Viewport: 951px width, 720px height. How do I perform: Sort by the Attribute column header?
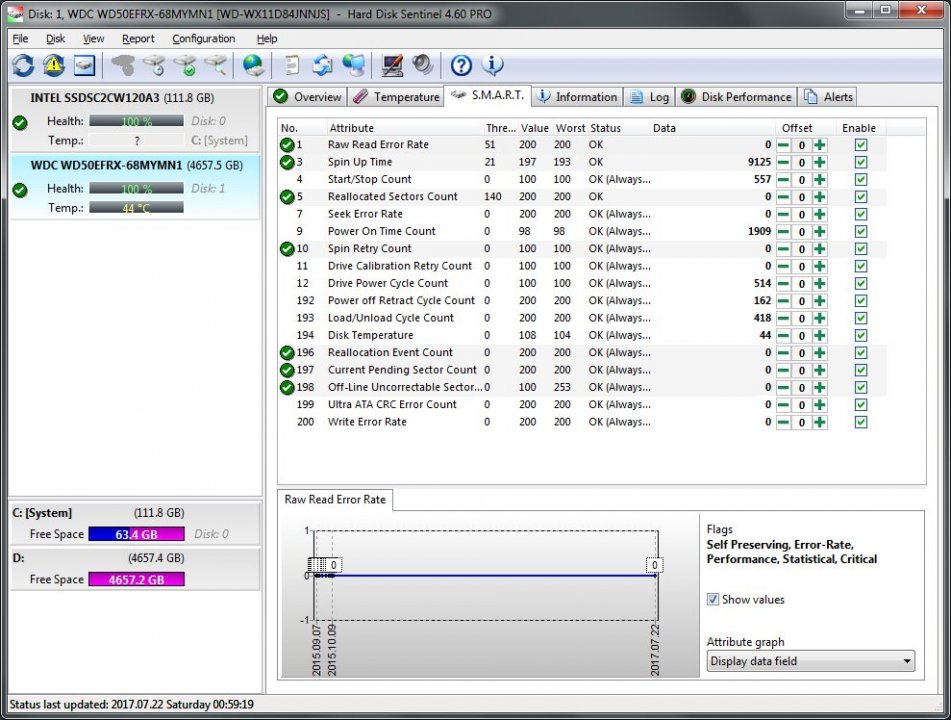click(x=403, y=128)
